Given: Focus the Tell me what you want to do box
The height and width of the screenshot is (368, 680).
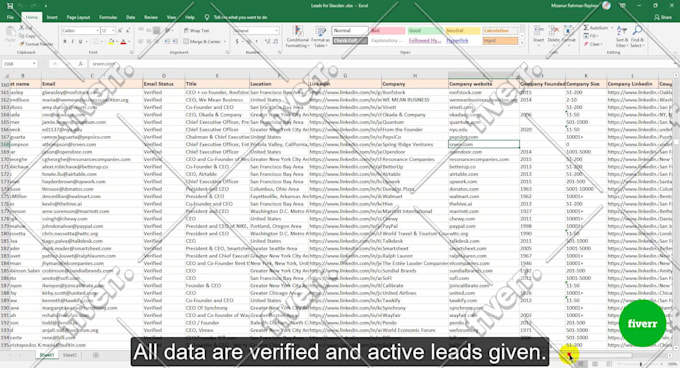Looking at the screenshot, I should point(240,17).
